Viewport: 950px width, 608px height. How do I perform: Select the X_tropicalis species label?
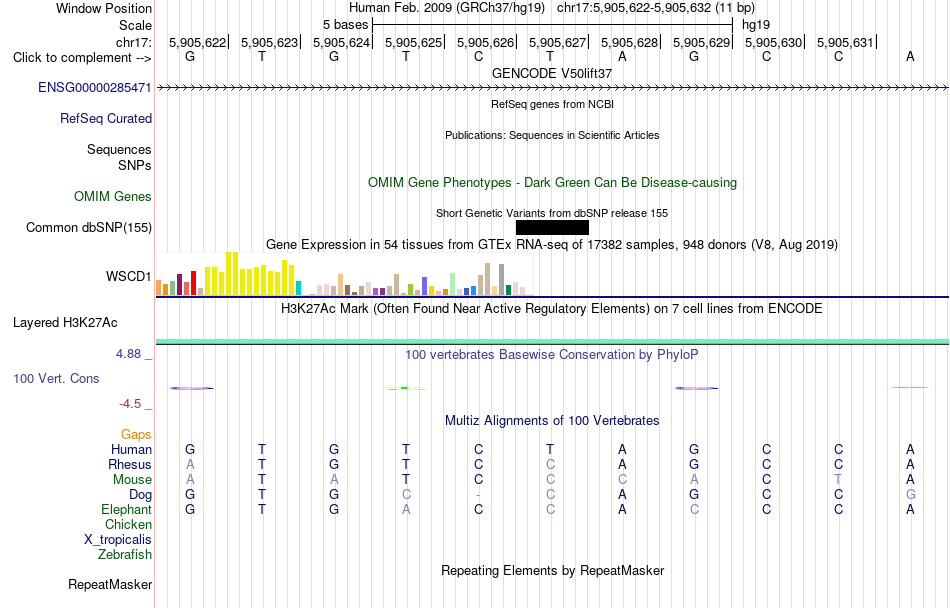(x=118, y=540)
